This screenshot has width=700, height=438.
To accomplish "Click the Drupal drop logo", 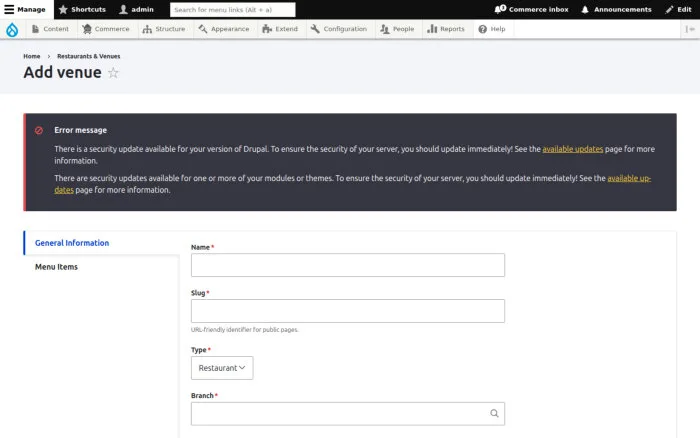I will (x=12, y=29).
